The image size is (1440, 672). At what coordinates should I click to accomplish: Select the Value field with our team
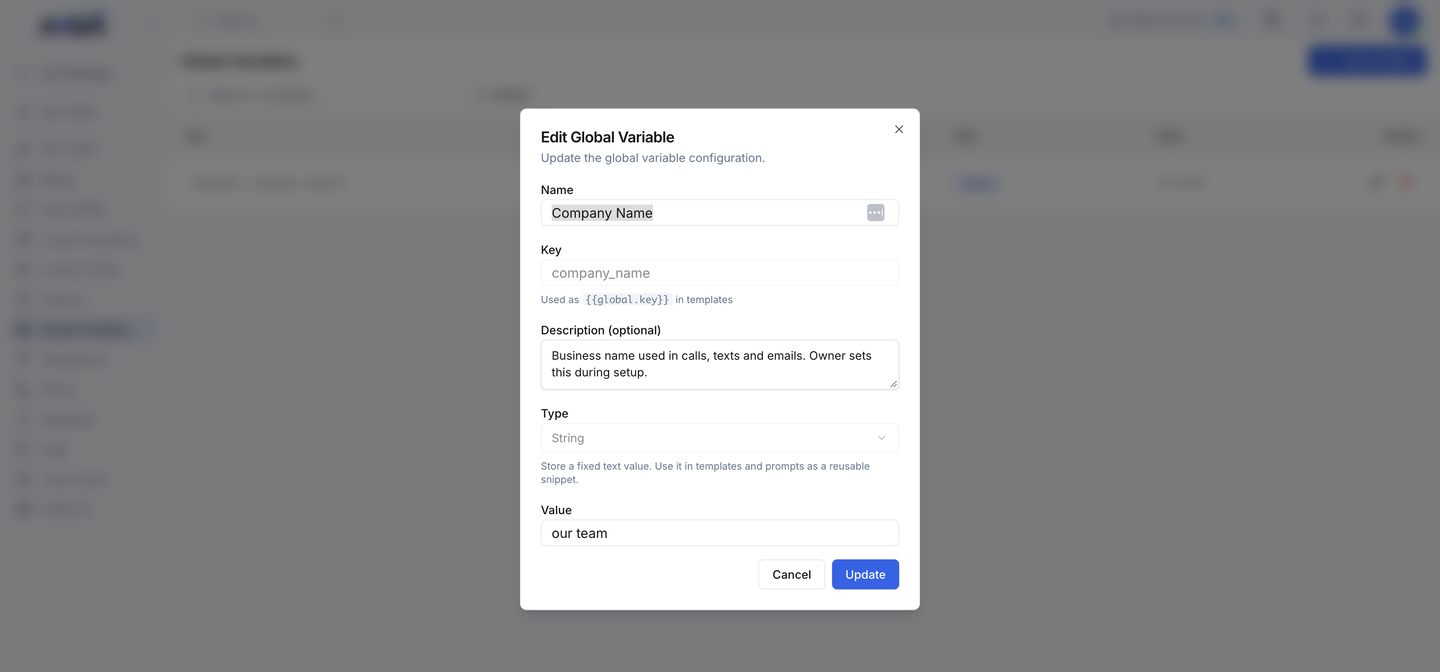(x=719, y=533)
